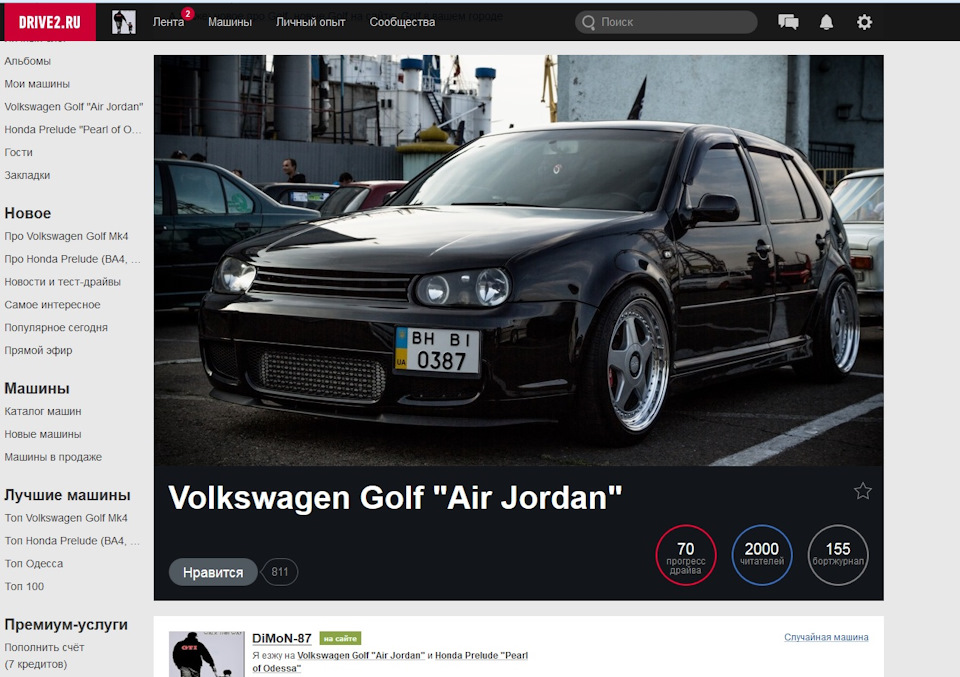Open the 155 бортжурнал circle
960x677 pixels.
click(838, 555)
